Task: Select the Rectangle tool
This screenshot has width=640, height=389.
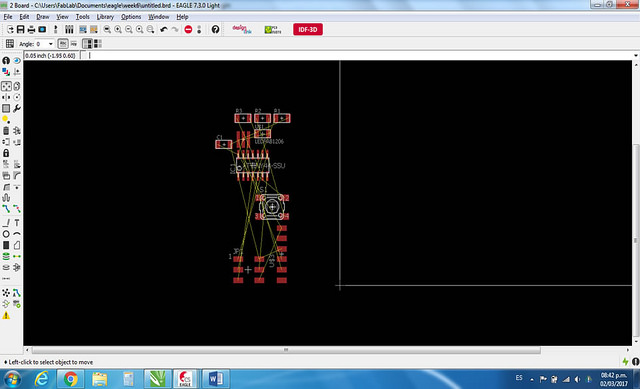Action: tap(6, 245)
